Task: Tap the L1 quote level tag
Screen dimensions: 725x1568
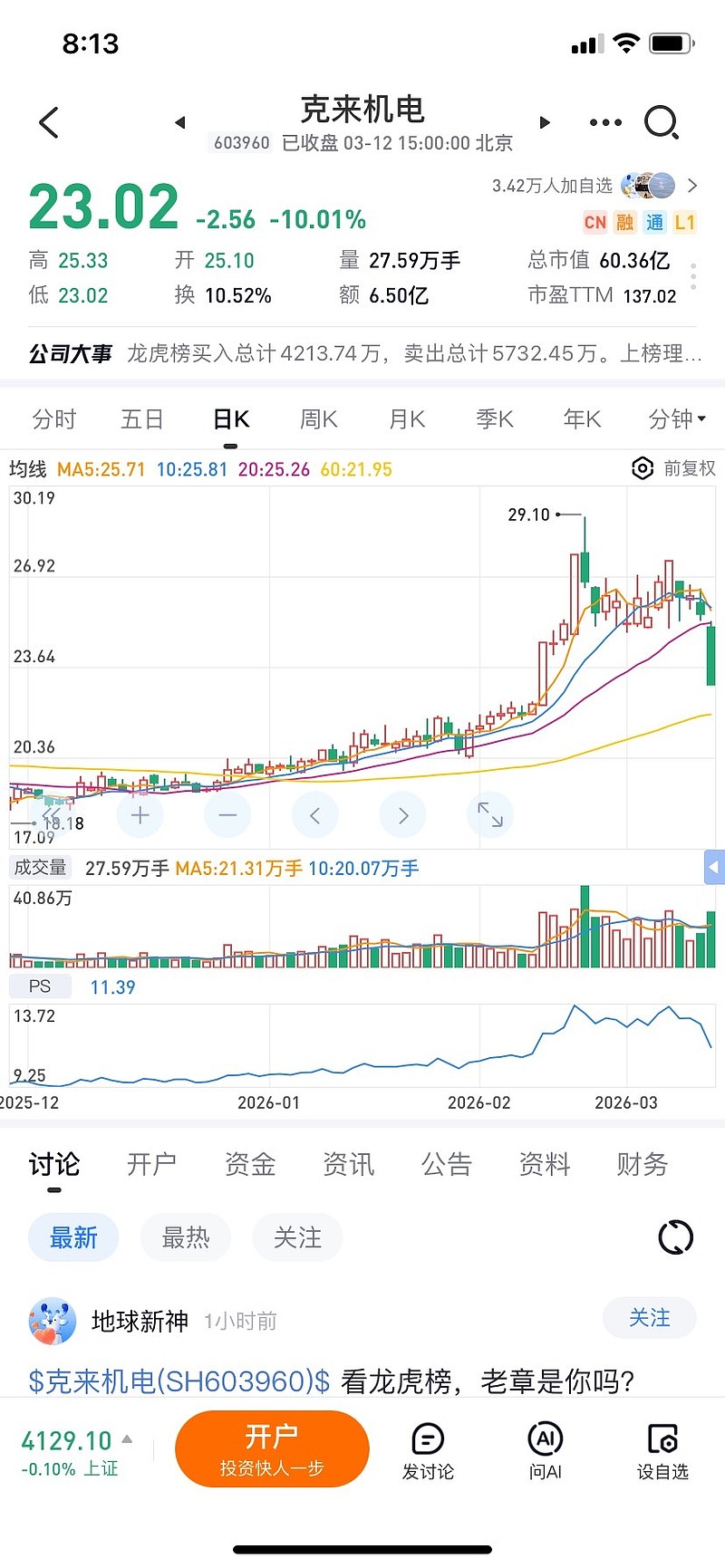Action: tap(685, 222)
